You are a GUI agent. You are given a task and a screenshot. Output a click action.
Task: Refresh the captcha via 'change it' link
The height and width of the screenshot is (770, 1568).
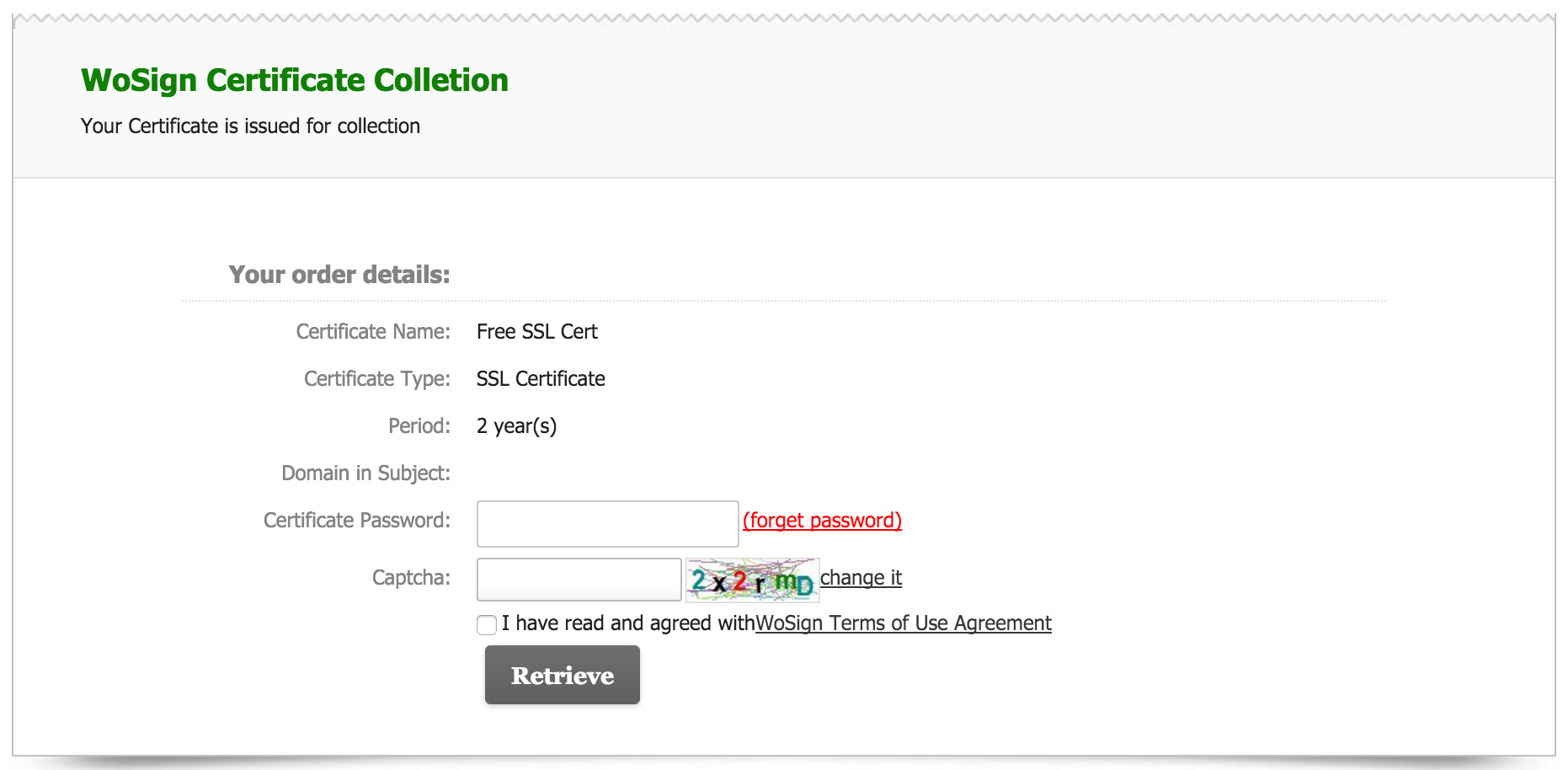(x=861, y=578)
